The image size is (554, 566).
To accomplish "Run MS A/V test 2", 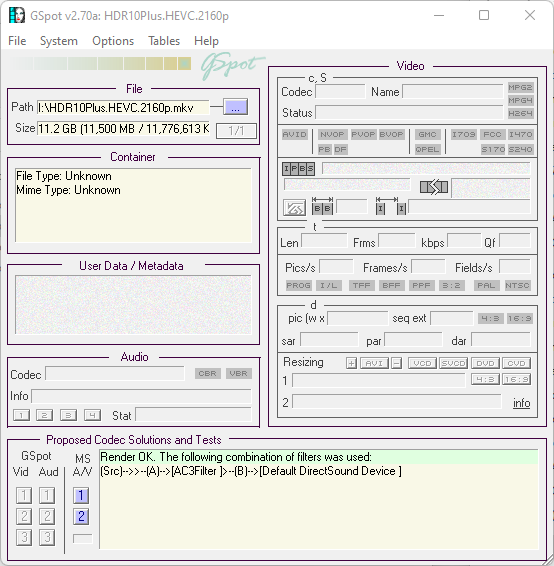I will click(x=81, y=516).
